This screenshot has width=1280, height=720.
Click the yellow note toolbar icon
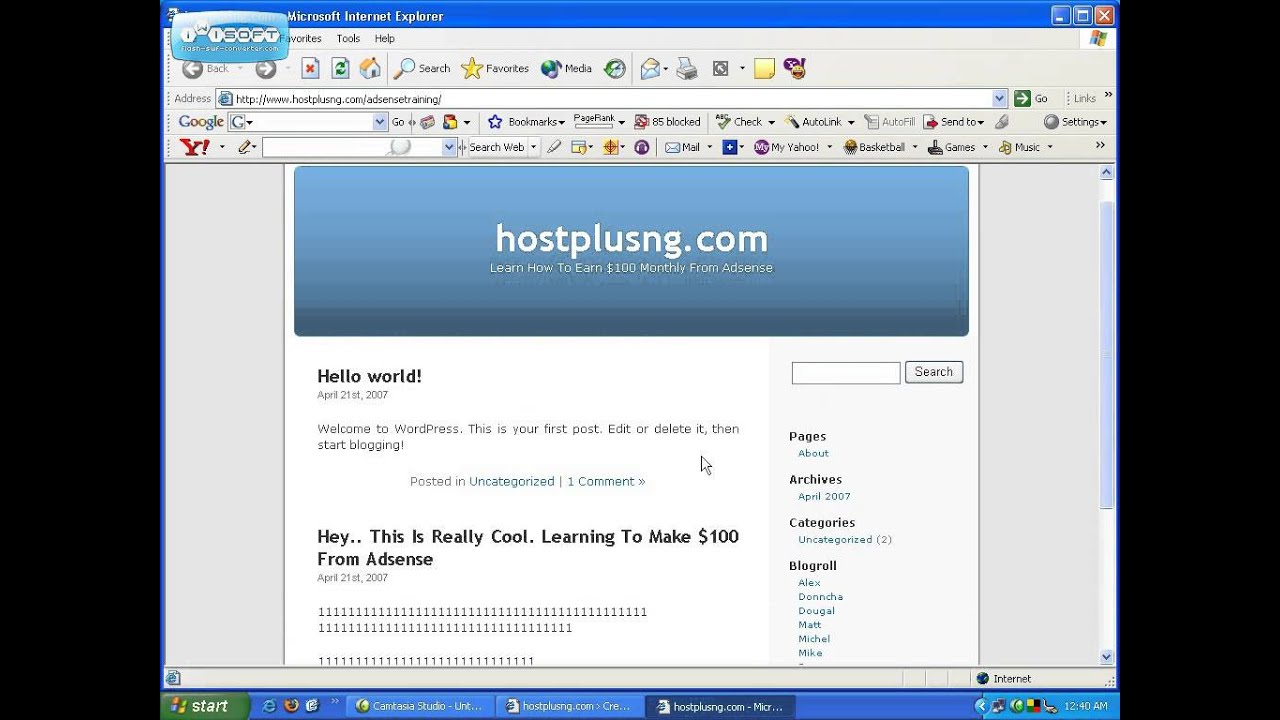765,68
